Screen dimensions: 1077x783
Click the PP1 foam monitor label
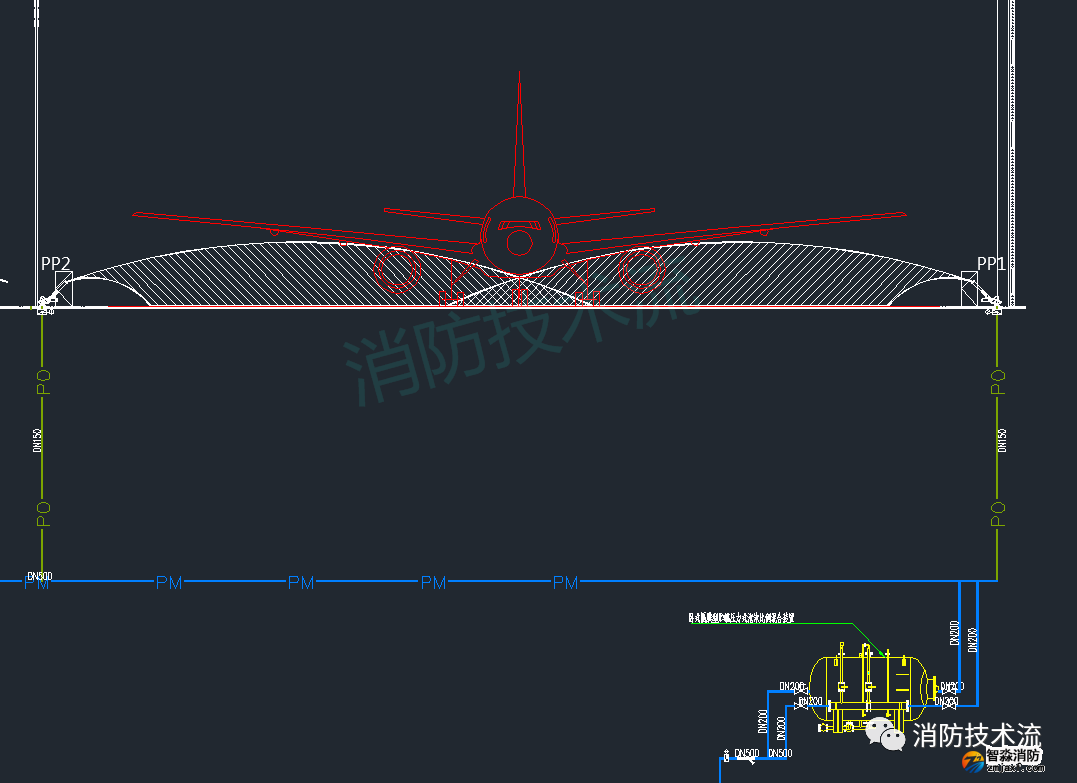[990, 264]
